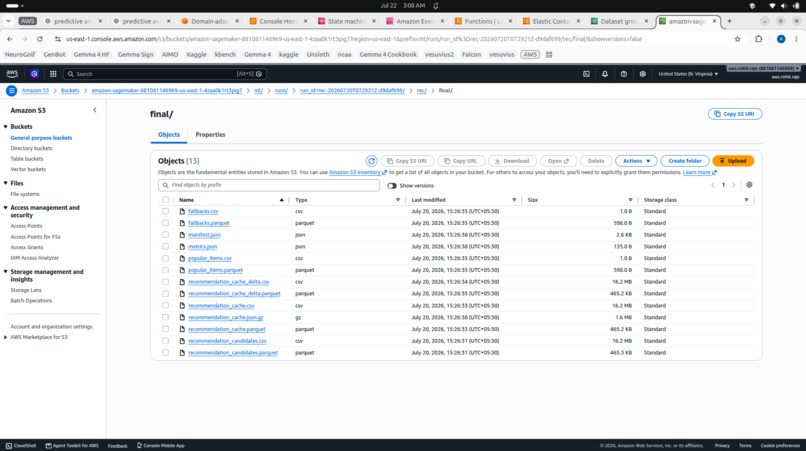Reload the browser page

pos(40,39)
